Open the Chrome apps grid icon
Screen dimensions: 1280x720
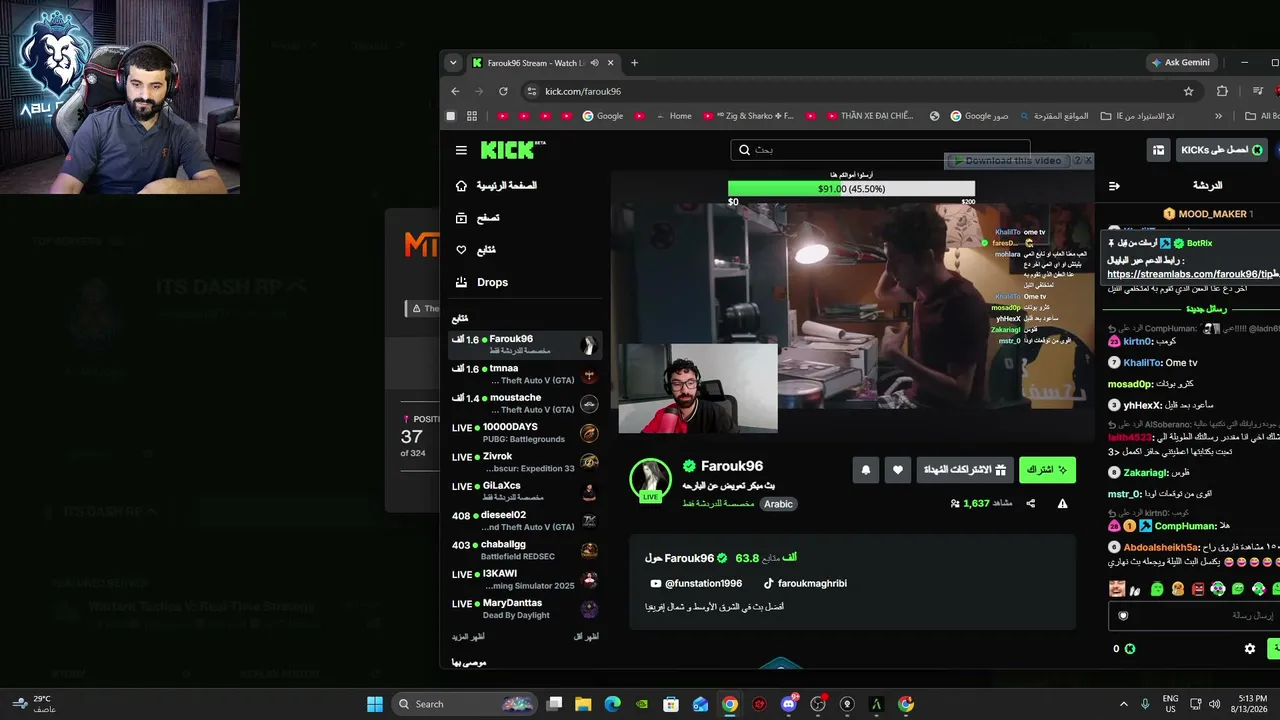(472, 116)
